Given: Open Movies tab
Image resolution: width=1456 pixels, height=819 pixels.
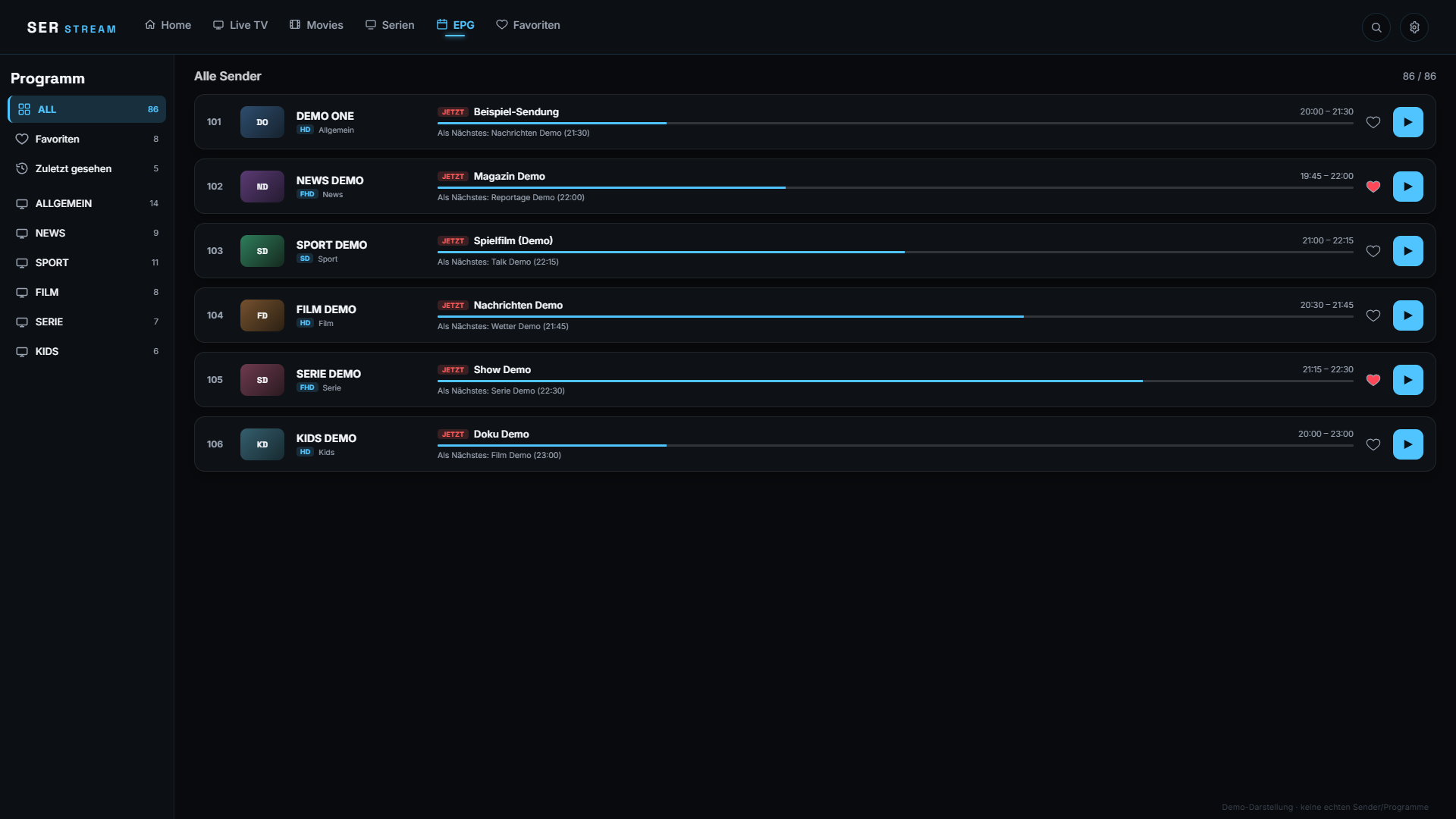Looking at the screenshot, I should (316, 25).
